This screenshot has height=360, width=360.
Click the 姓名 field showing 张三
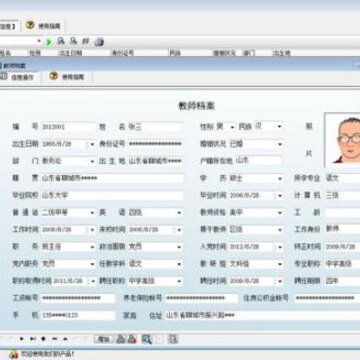(x=155, y=127)
